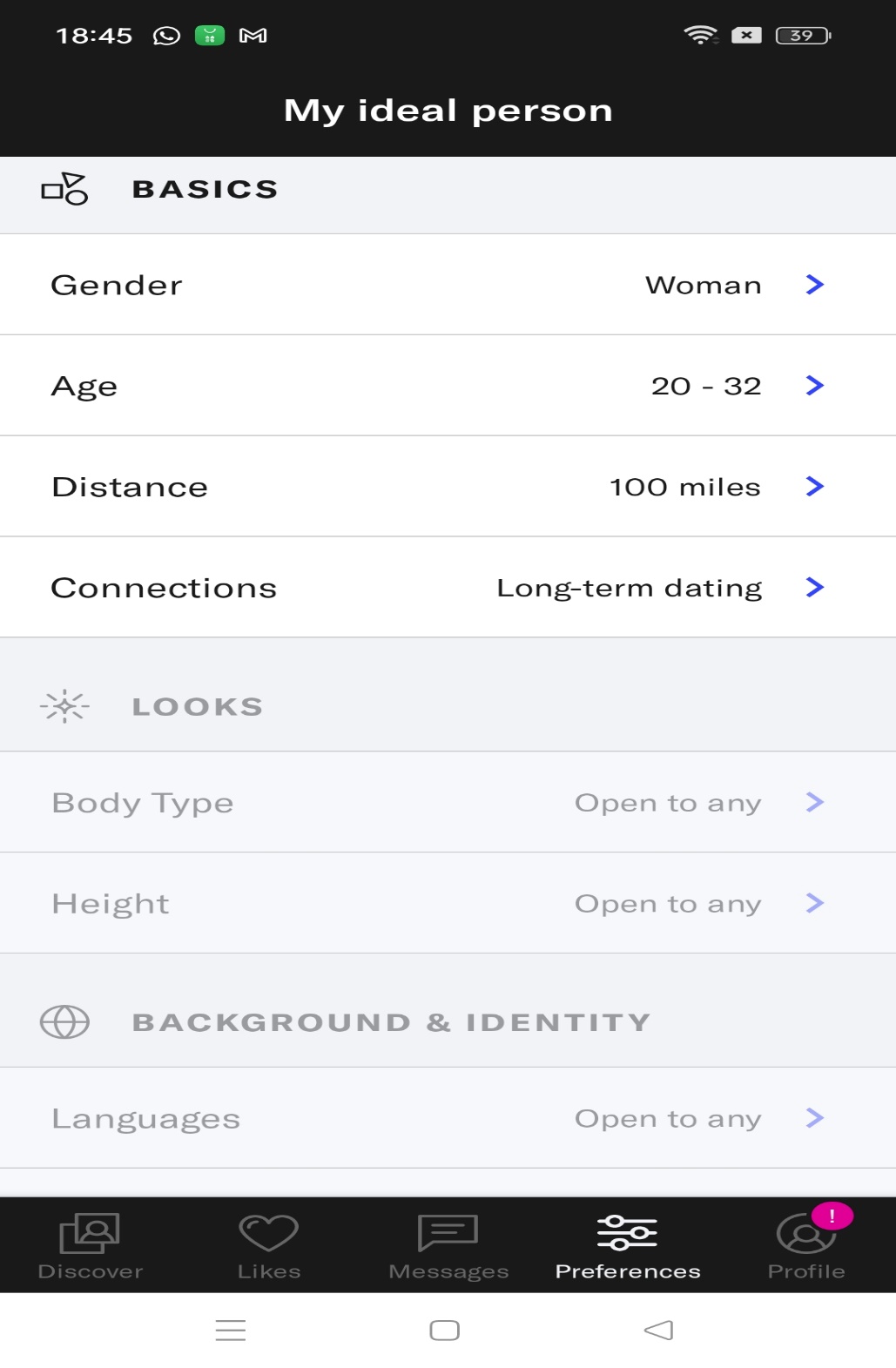This screenshot has width=896, height=1368.
Task: Tap the Woman gender value
Action: [704, 286]
